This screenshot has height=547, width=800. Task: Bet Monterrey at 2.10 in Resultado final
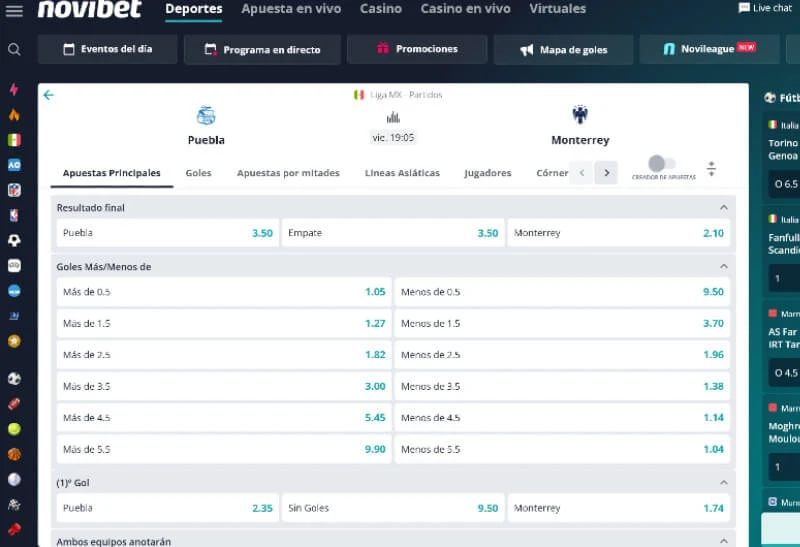(618, 233)
